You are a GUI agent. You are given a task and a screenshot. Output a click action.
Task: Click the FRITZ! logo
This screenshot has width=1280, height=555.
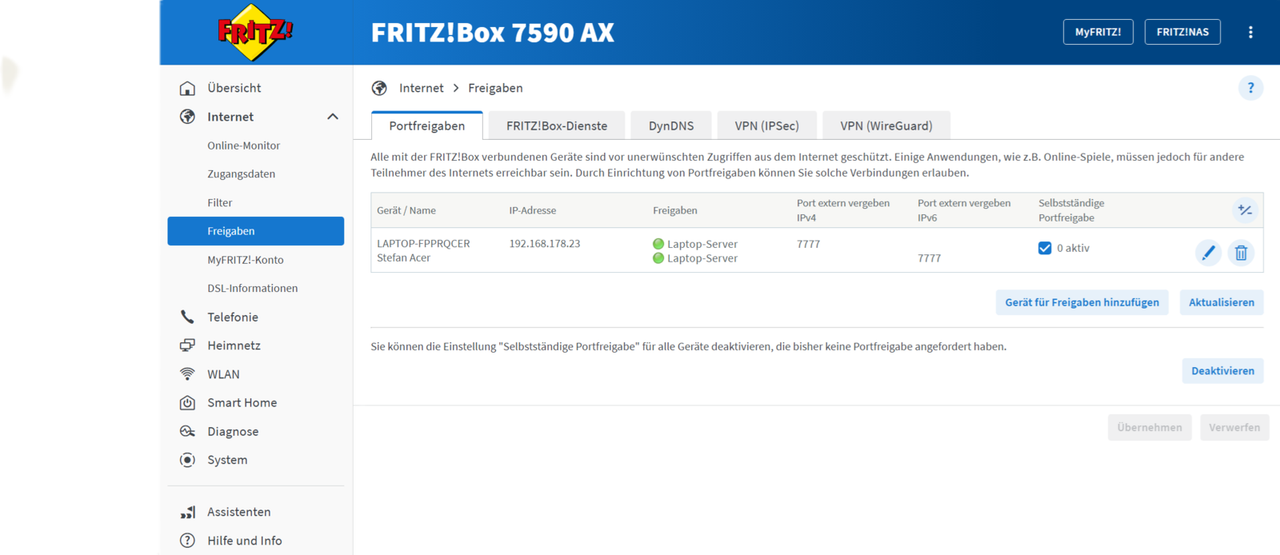[256, 32]
